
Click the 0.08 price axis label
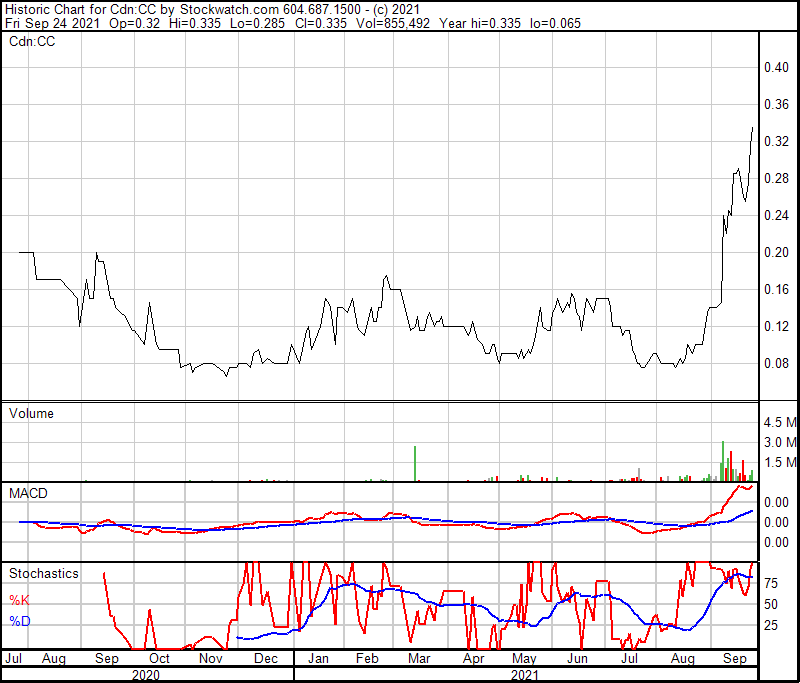[x=776, y=363]
